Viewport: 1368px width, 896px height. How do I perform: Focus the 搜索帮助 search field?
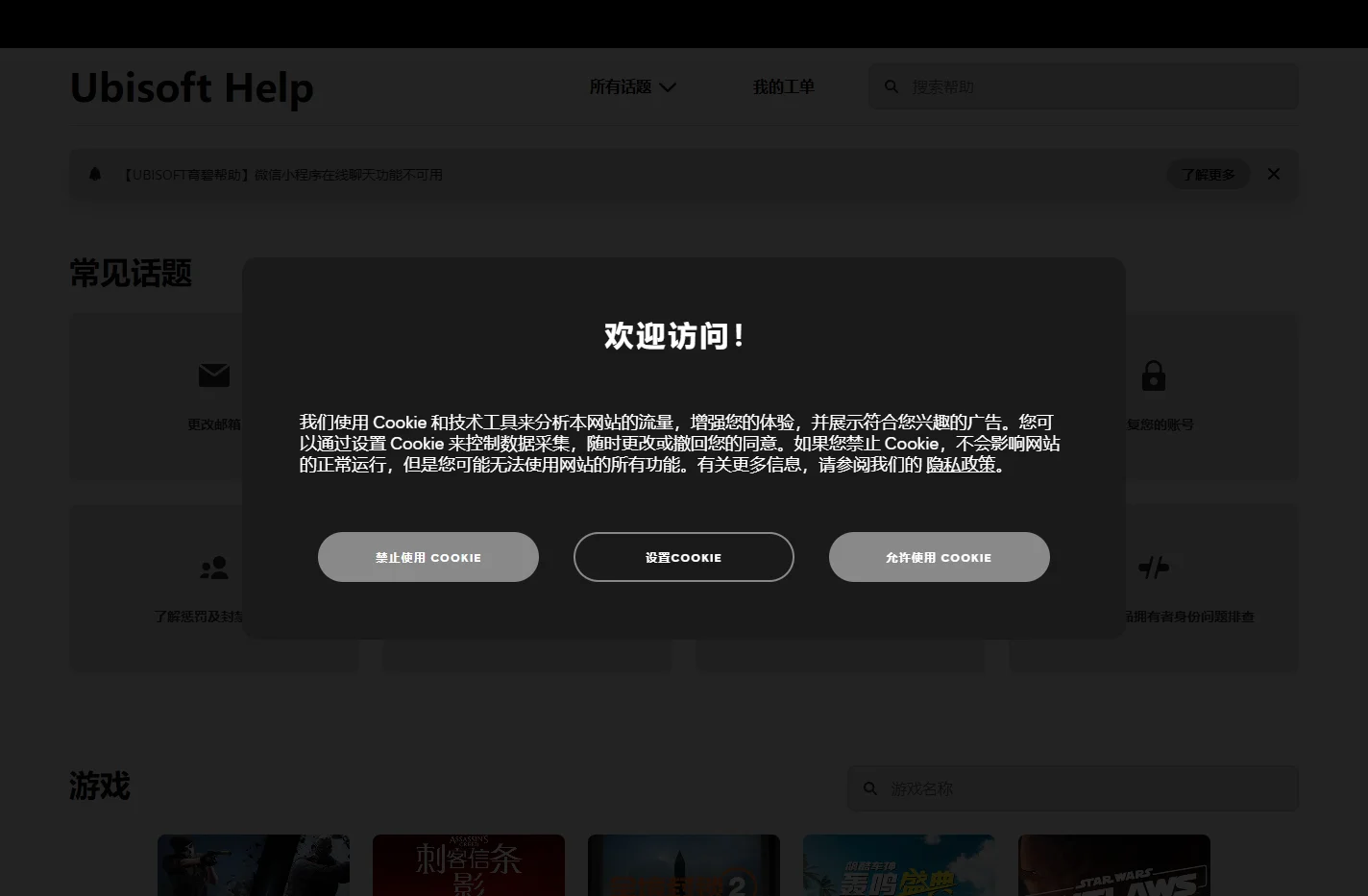pos(1083,86)
